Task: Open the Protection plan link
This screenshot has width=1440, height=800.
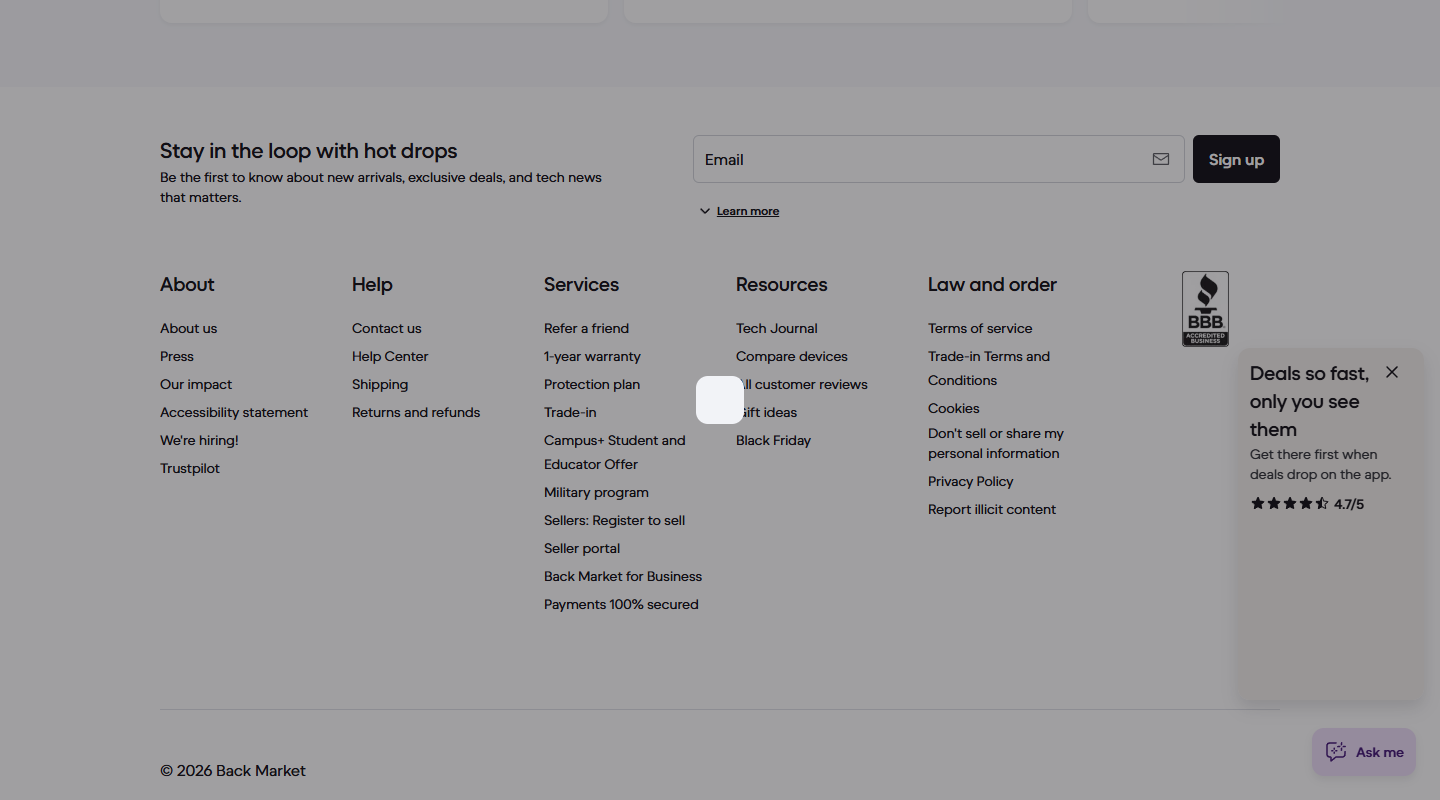Action: [592, 384]
